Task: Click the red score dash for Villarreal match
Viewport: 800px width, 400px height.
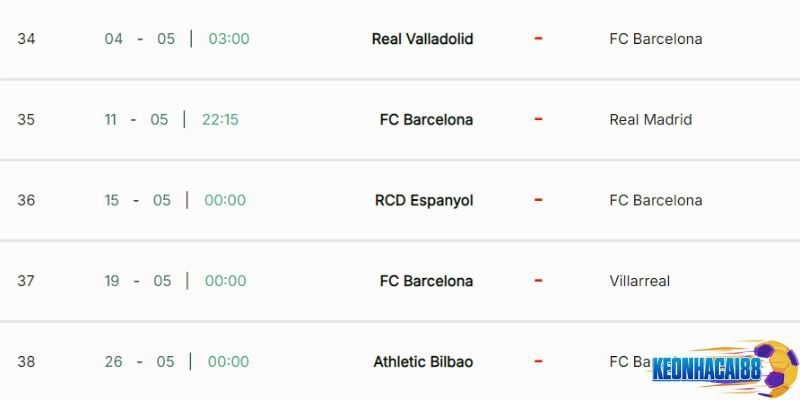Action: [538, 280]
